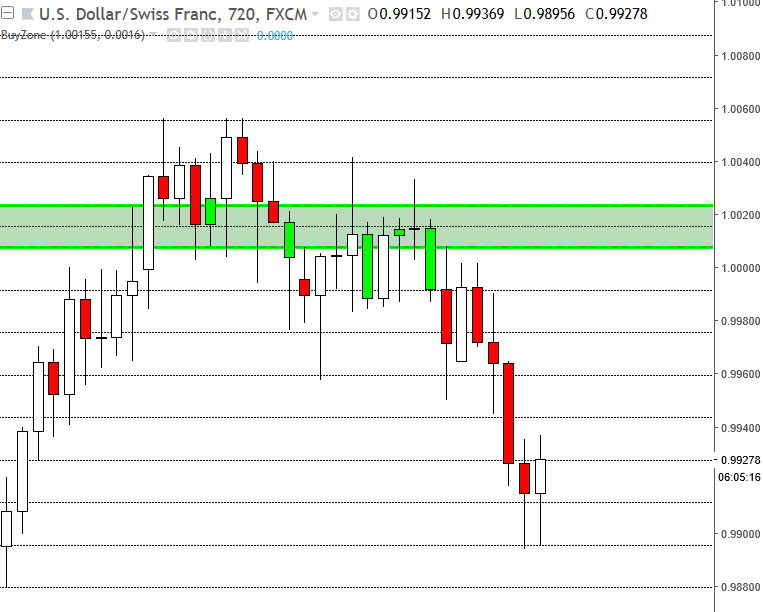Screen dimensions: 763x612
Task: Click the Close value C0.99278
Action: [617, 14]
